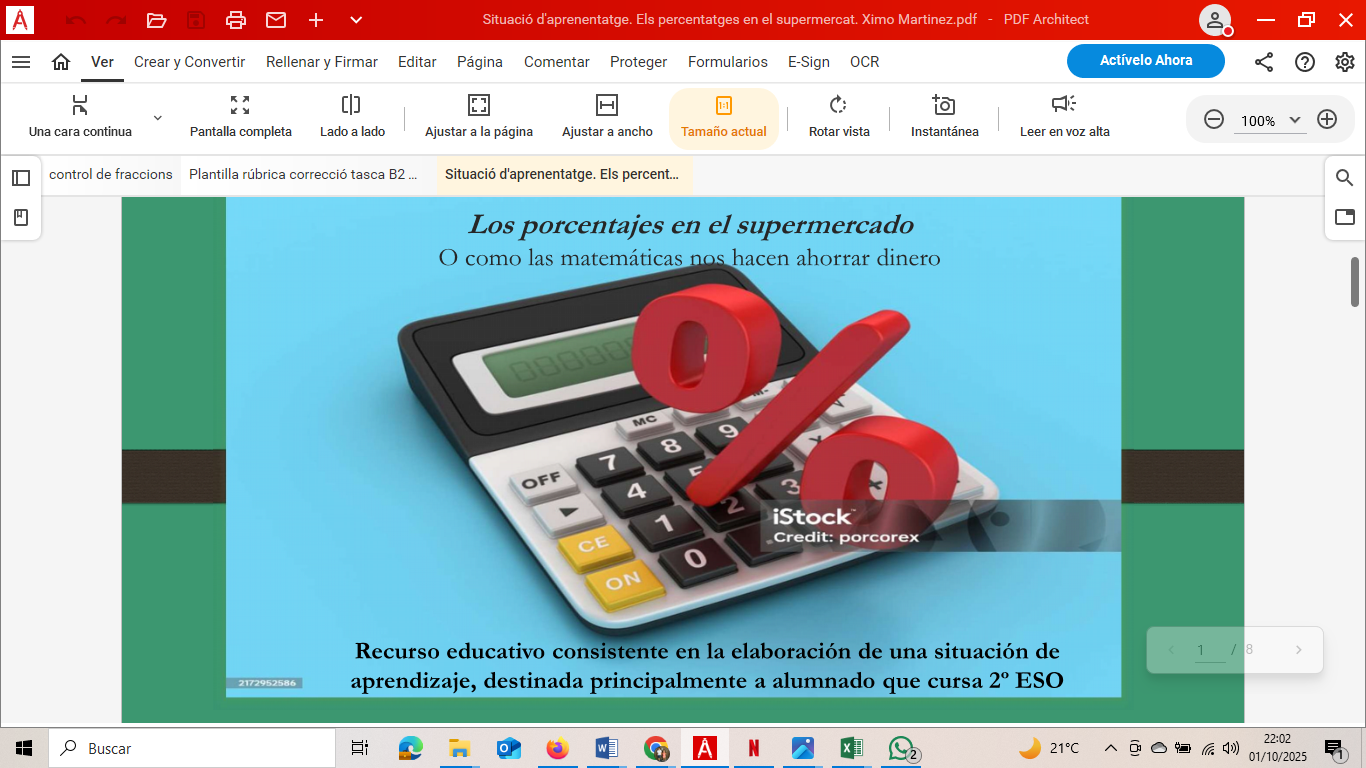The width and height of the screenshot is (1366, 768).
Task: Rotate the view with Rotar vista
Action: coord(839,116)
